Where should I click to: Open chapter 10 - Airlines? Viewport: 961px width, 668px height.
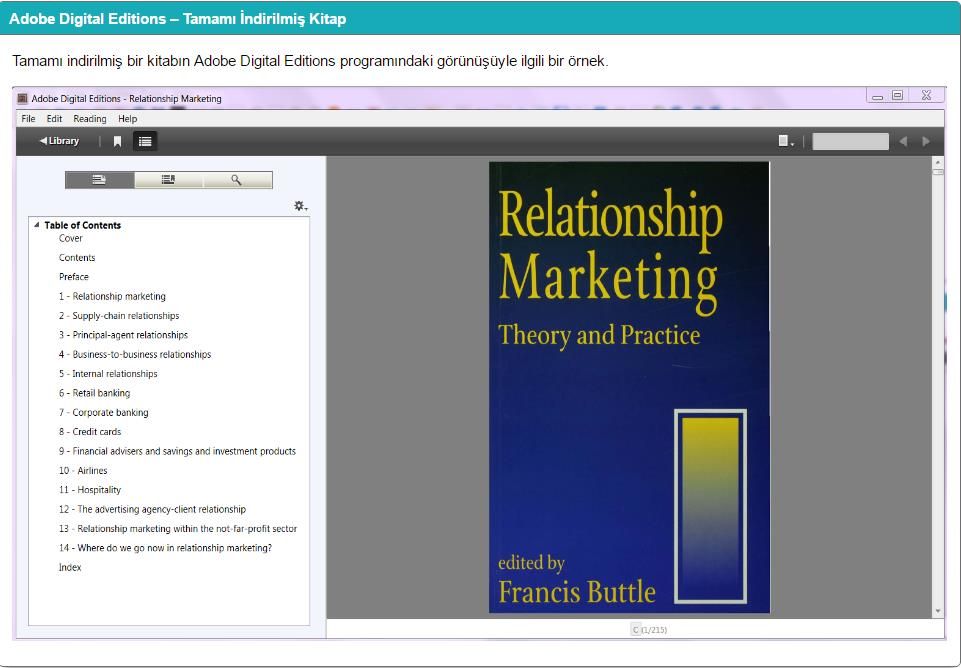coord(83,471)
